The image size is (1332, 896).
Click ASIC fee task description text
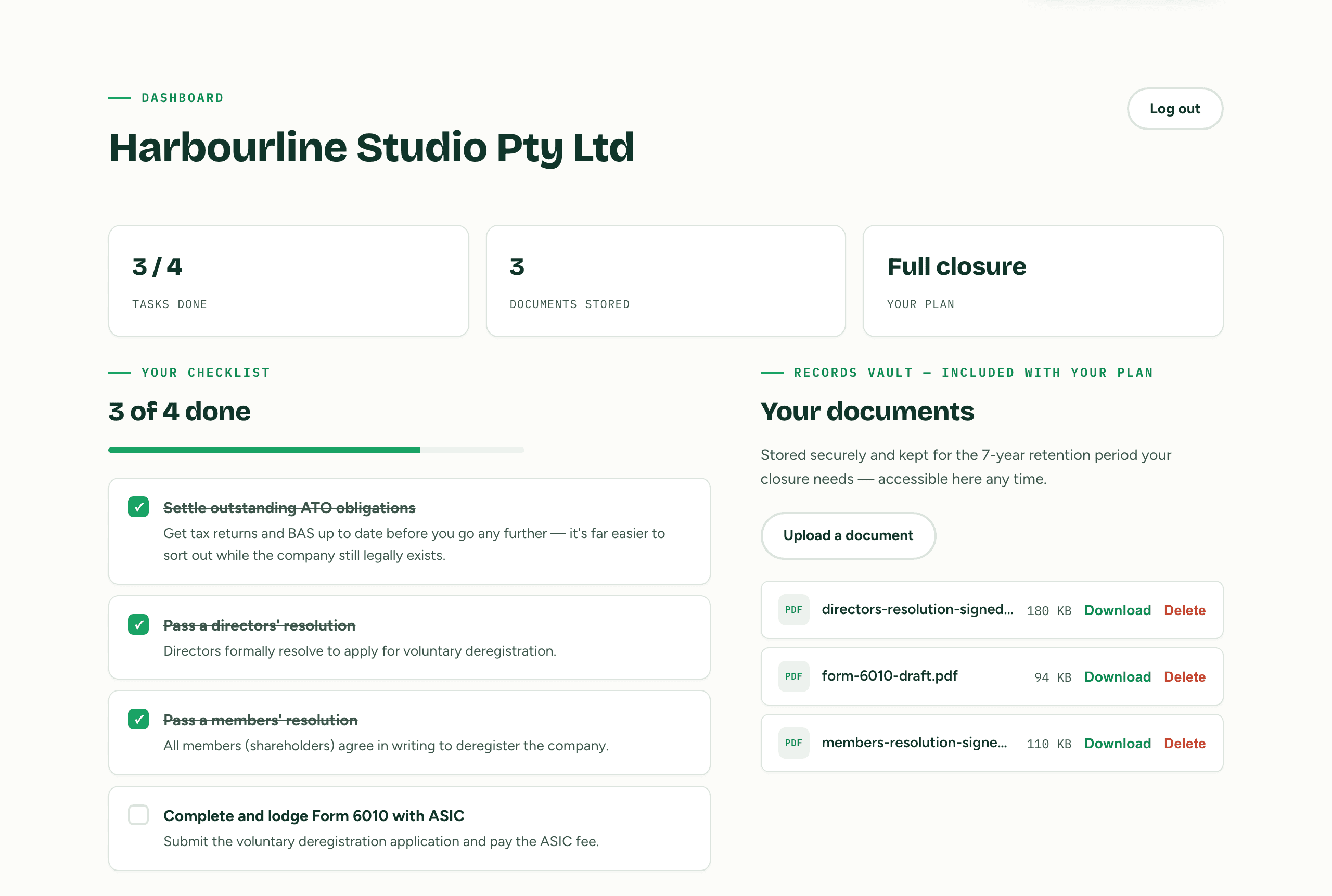pyautogui.click(x=381, y=842)
